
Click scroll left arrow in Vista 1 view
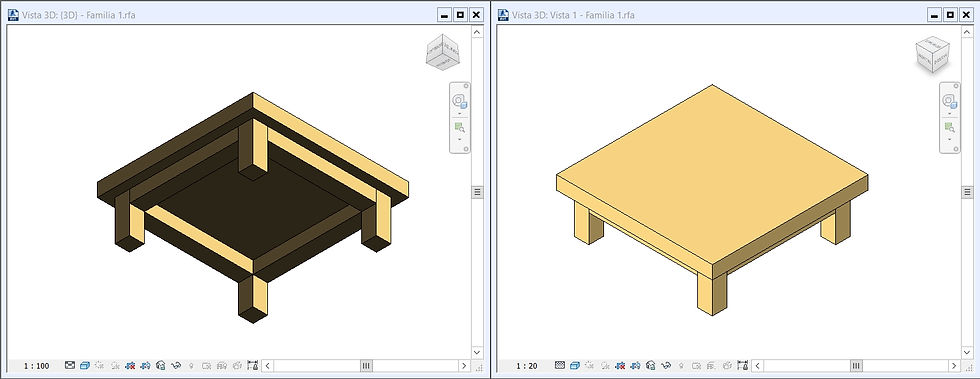point(758,366)
